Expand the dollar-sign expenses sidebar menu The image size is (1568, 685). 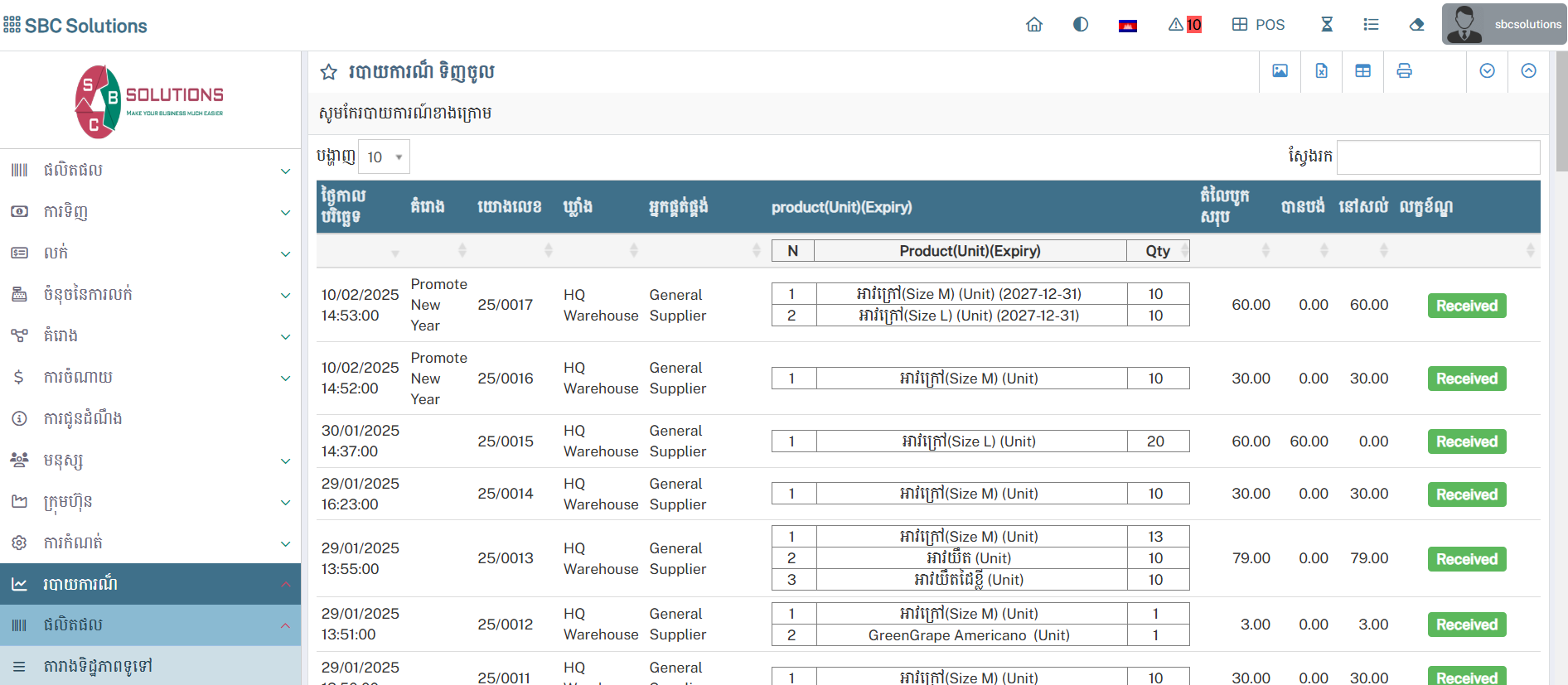coord(150,378)
